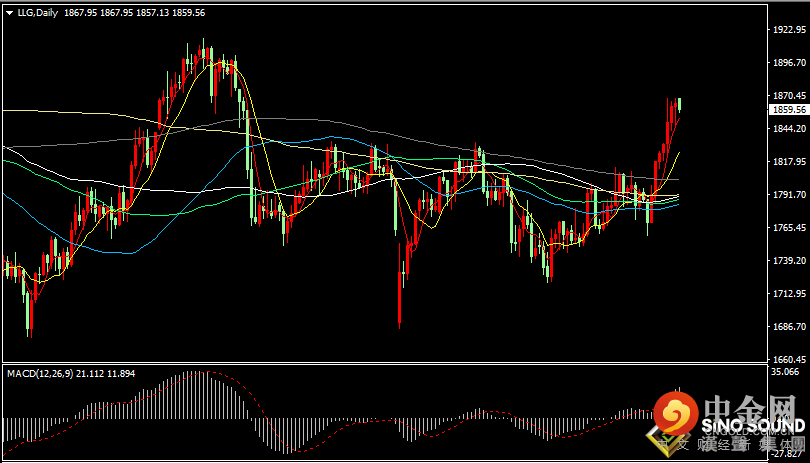Screen dimensions: 810x463
Task: Click the 1844.20 price axis label
Action: tap(789, 128)
